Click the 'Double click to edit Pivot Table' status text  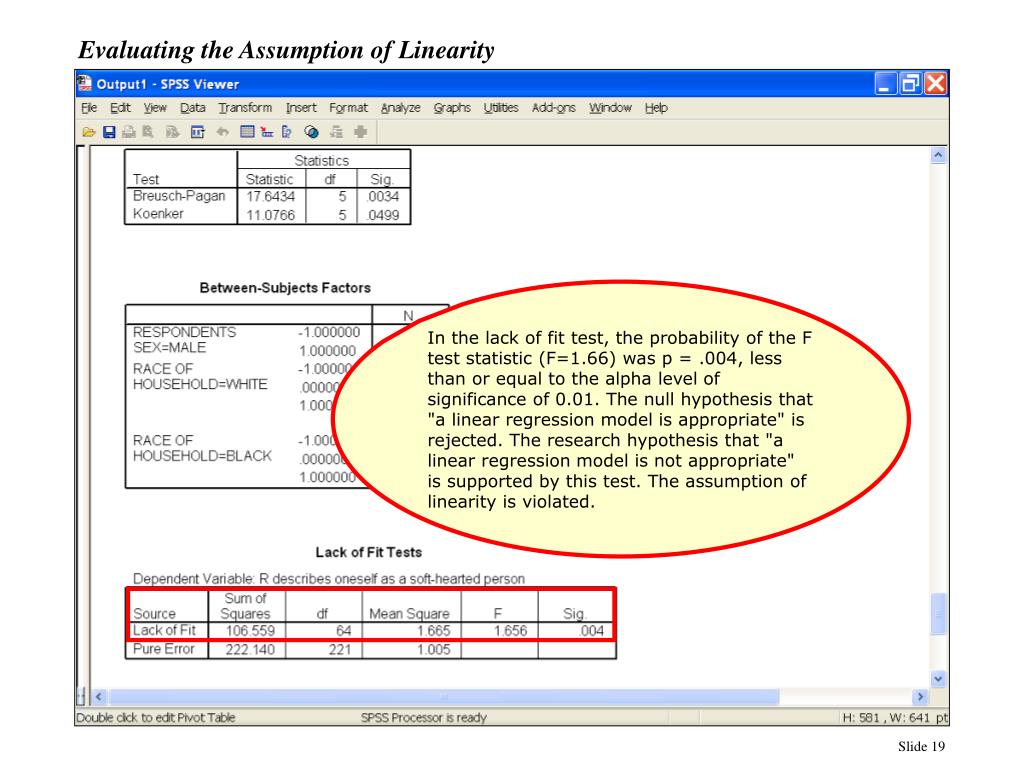(x=155, y=718)
